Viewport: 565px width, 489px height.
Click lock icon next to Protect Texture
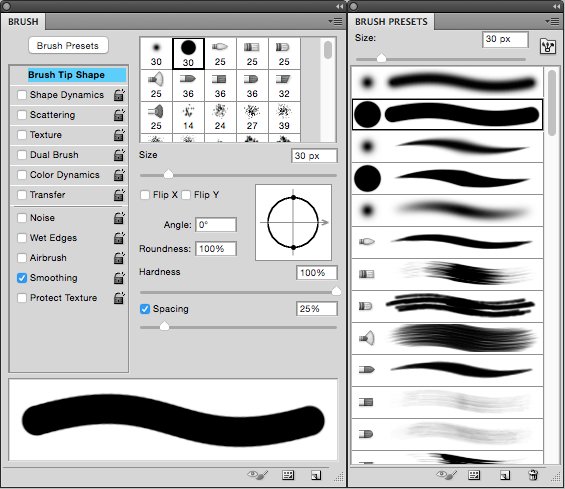[119, 298]
